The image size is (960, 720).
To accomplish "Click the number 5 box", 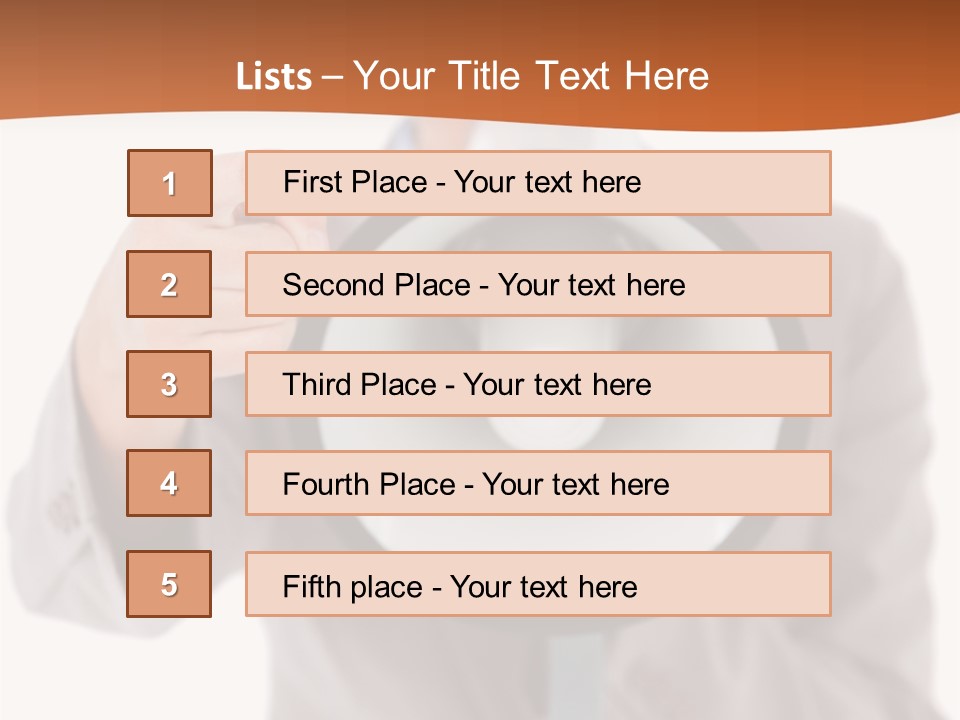I will pos(169,584).
